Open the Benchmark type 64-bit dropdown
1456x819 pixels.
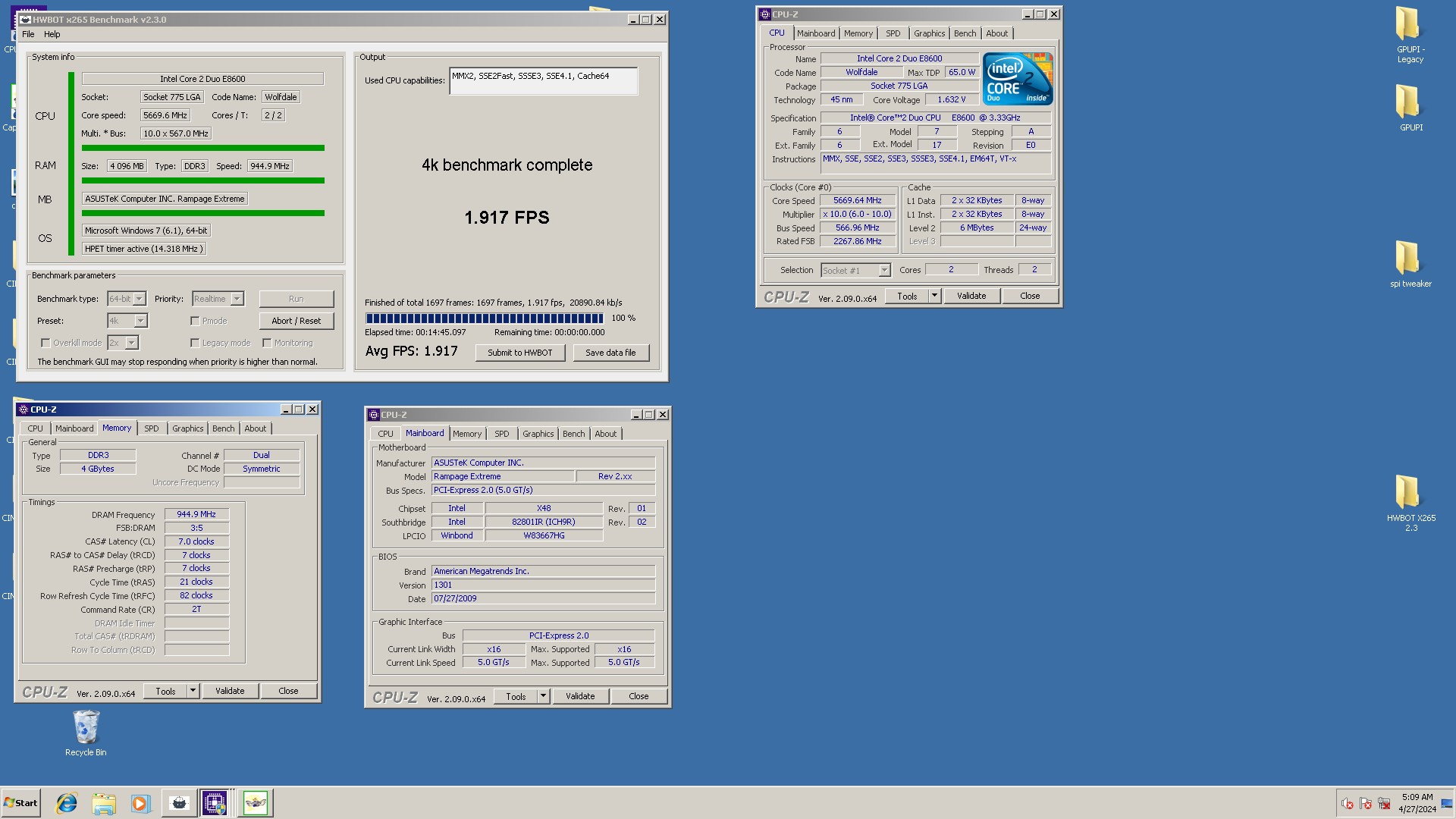coord(140,300)
